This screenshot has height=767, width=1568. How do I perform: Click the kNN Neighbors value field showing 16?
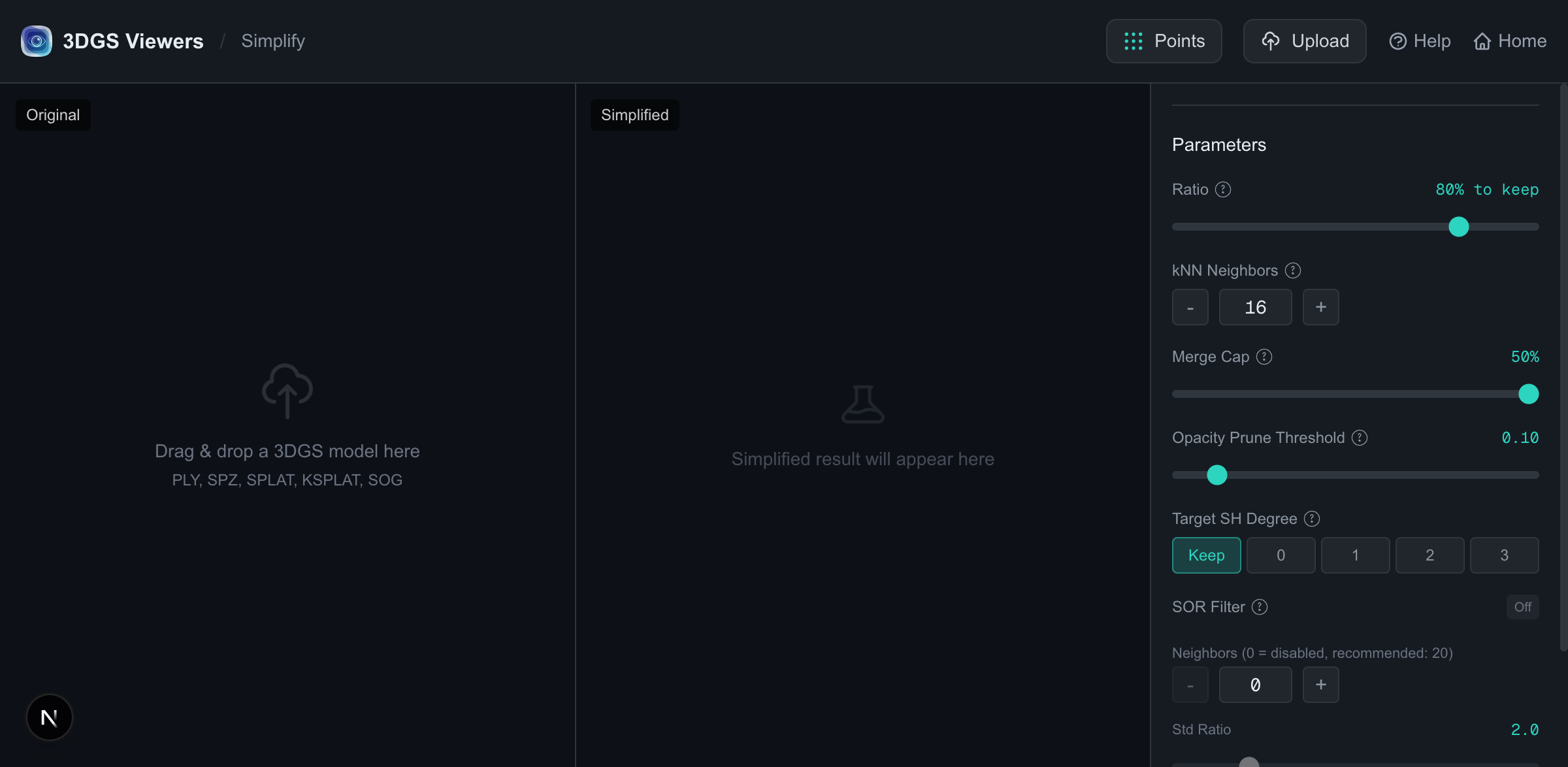click(1256, 307)
